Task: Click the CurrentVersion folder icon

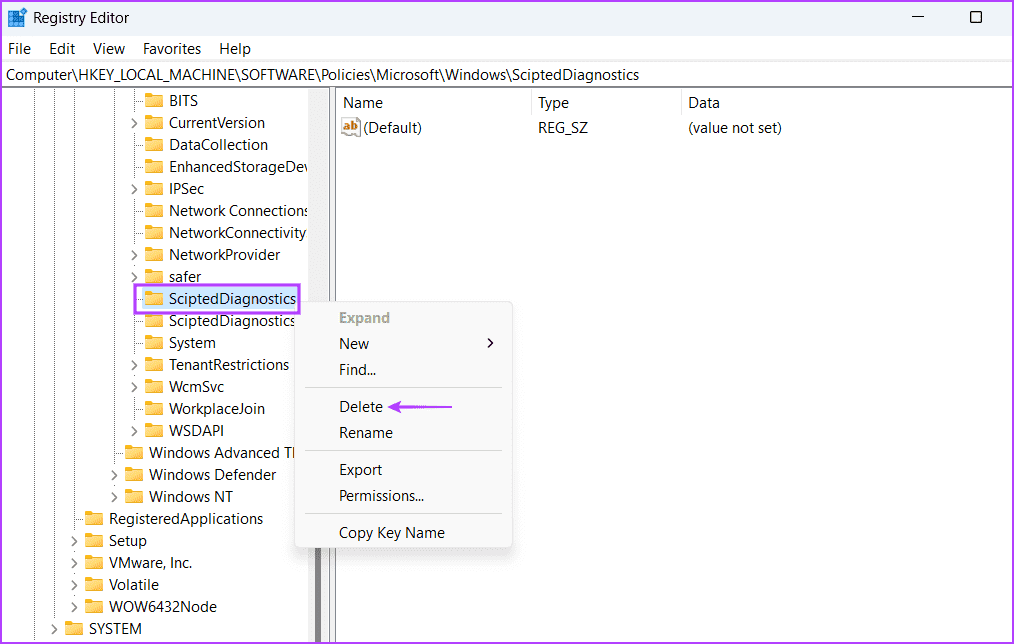Action: [154, 122]
